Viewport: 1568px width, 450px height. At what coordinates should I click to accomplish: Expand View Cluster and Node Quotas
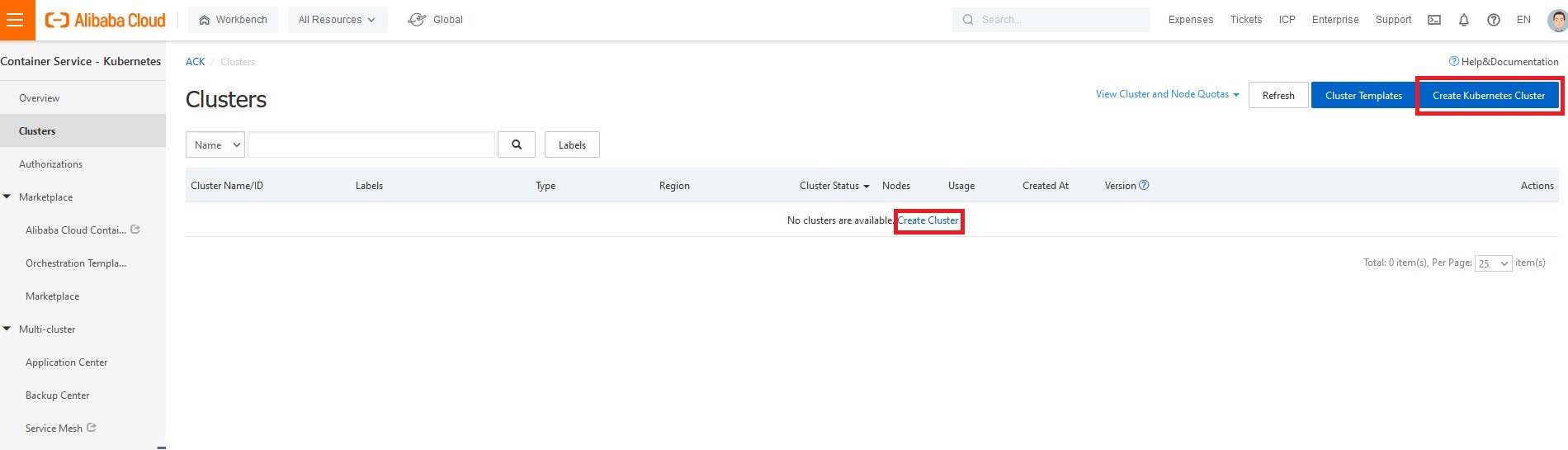point(1168,94)
